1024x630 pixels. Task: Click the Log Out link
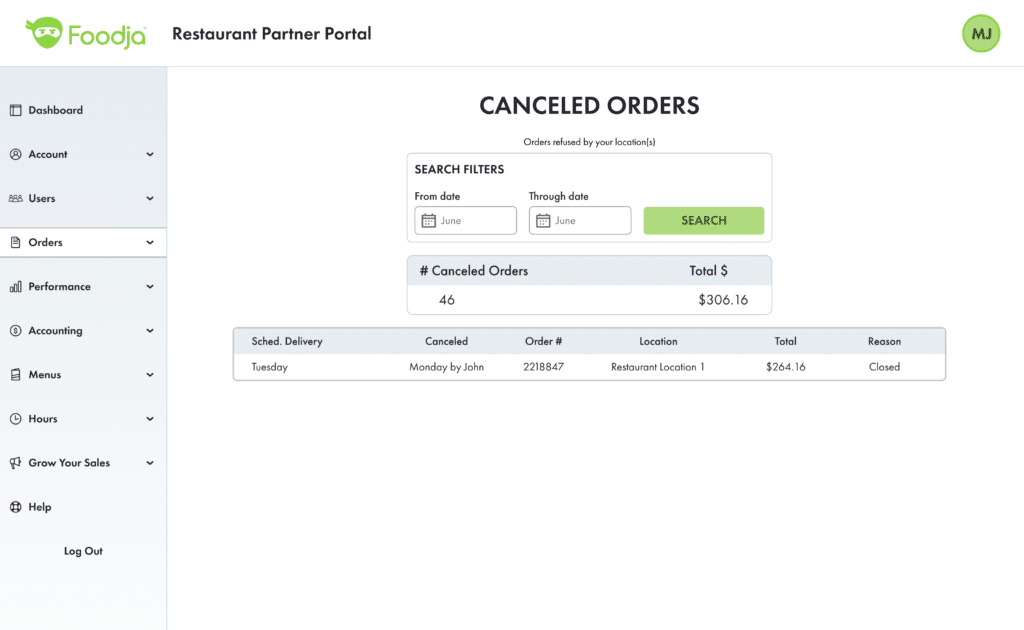pyautogui.click(x=83, y=551)
